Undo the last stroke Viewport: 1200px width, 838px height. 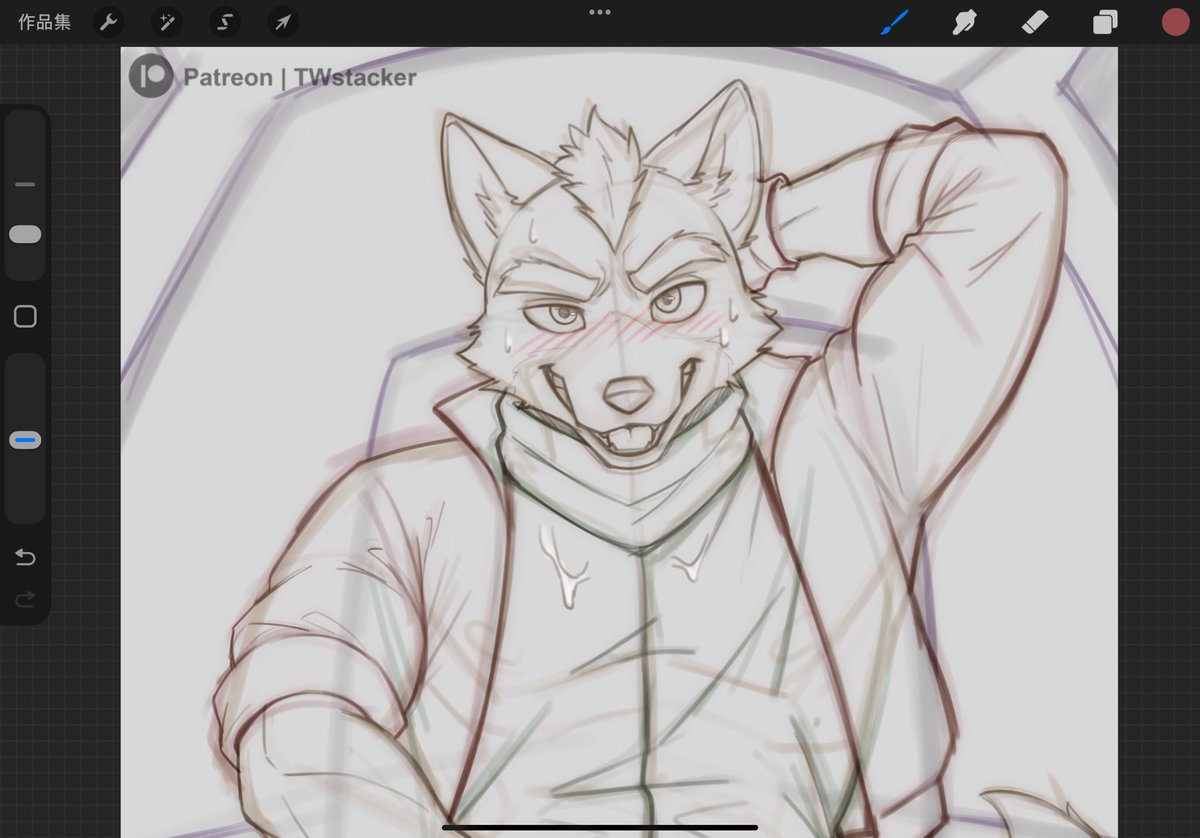pos(25,557)
